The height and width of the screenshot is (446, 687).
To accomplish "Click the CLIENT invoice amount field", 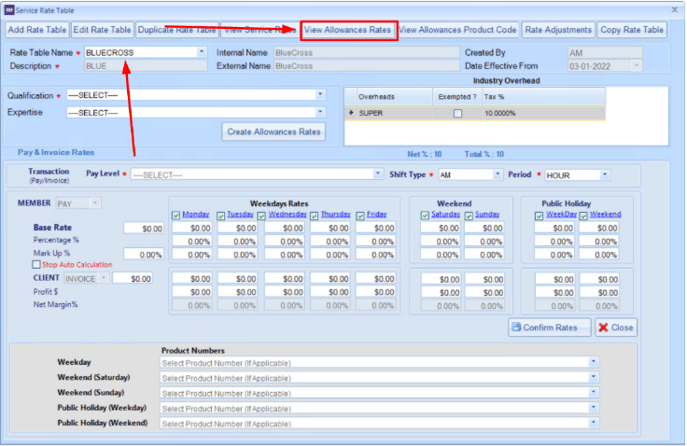I will (133, 279).
